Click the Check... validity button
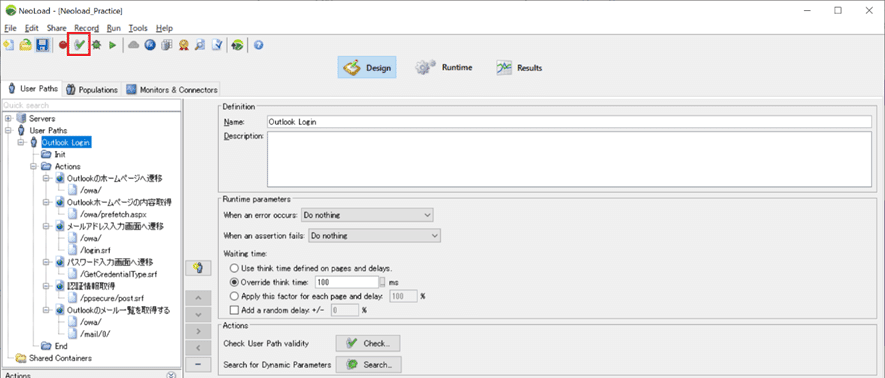This screenshot has height=378, width=885. click(368, 343)
